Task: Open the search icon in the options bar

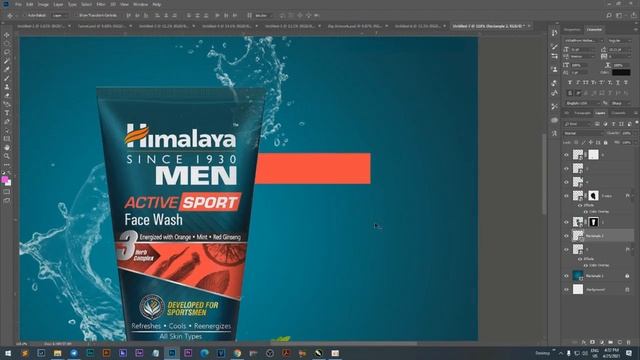Action: 609,16
